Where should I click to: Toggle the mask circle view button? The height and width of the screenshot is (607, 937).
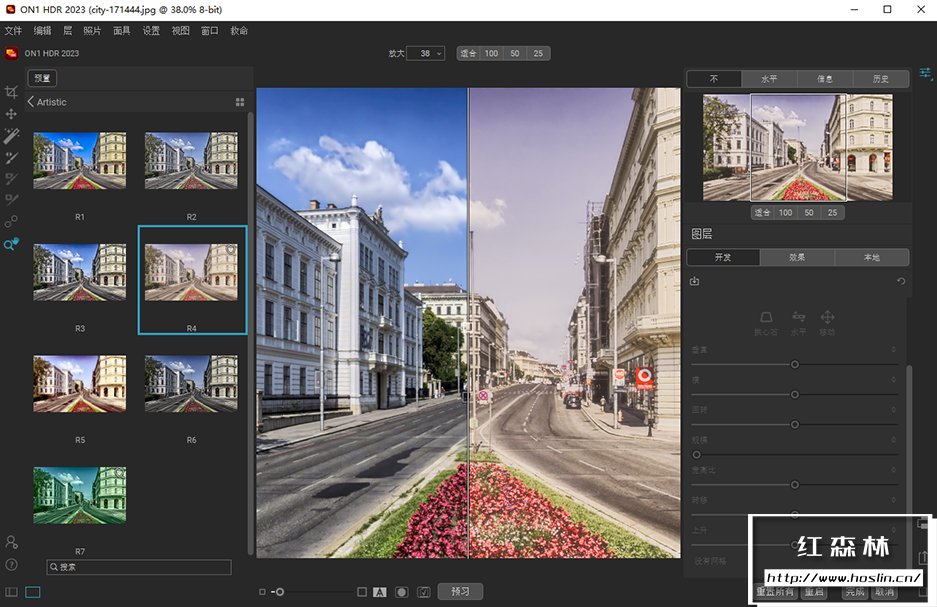coord(401,592)
